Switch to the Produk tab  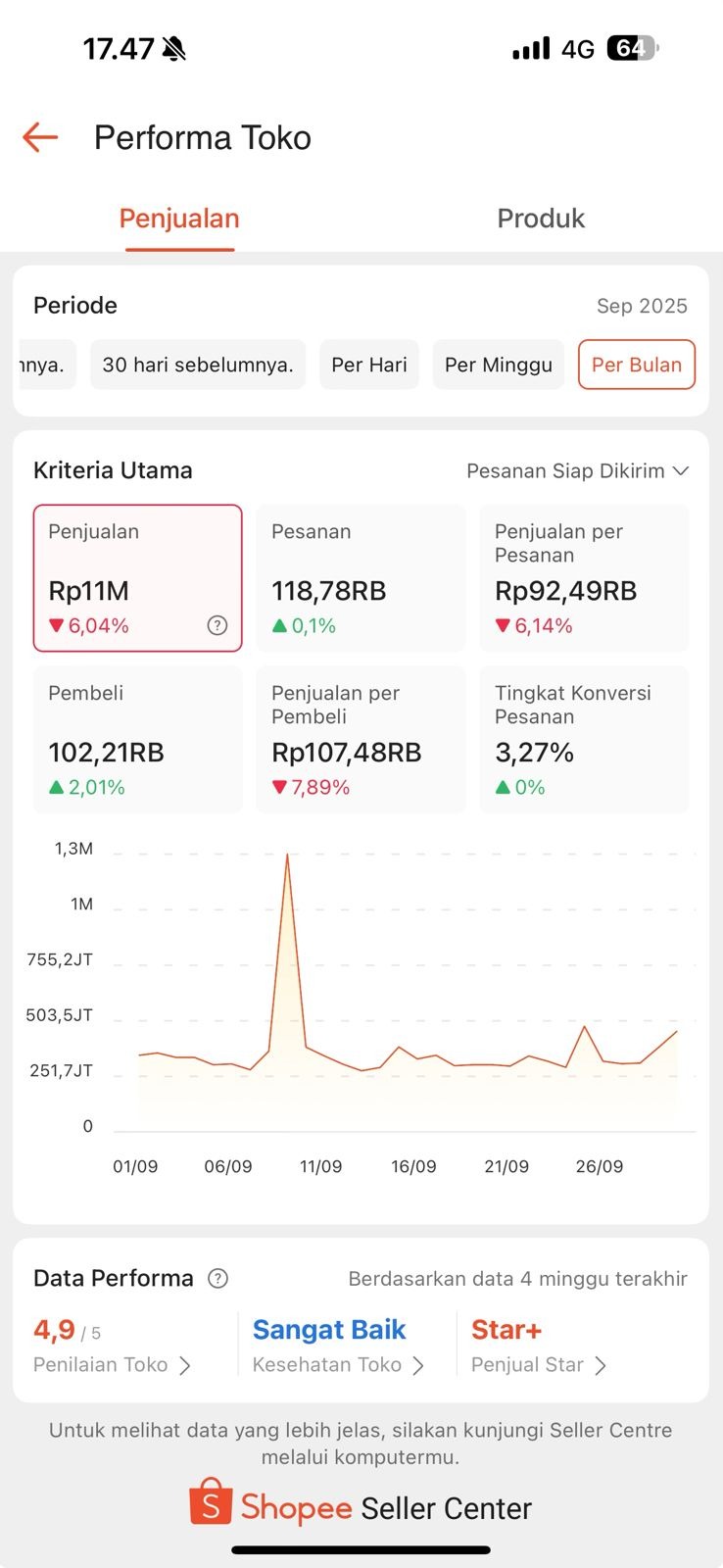pos(541,219)
